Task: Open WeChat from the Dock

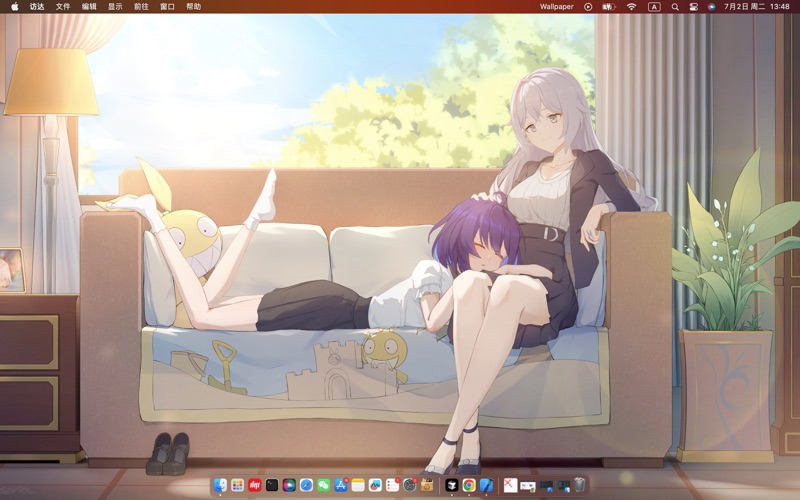Action: [323, 484]
